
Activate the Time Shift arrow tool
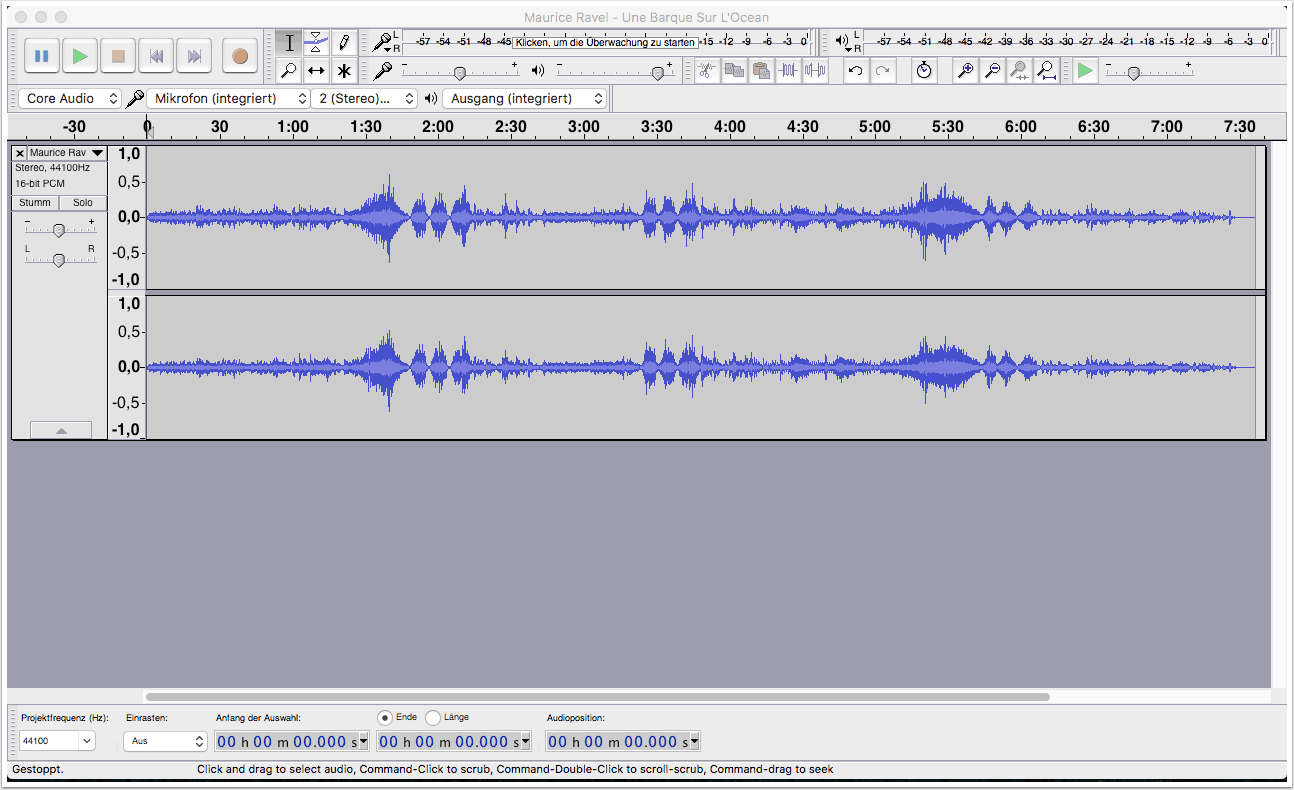click(316, 71)
